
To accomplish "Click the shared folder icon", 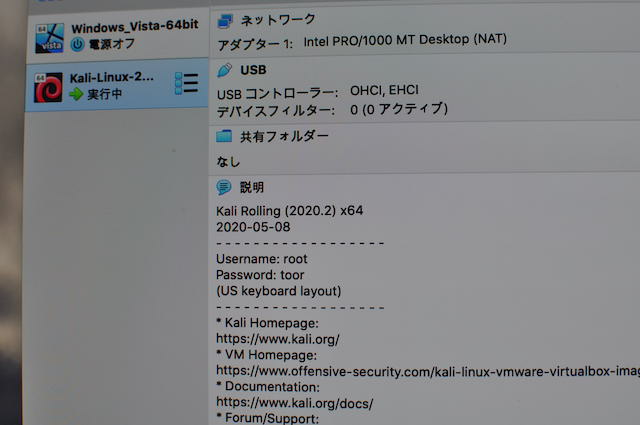I will tap(224, 136).
